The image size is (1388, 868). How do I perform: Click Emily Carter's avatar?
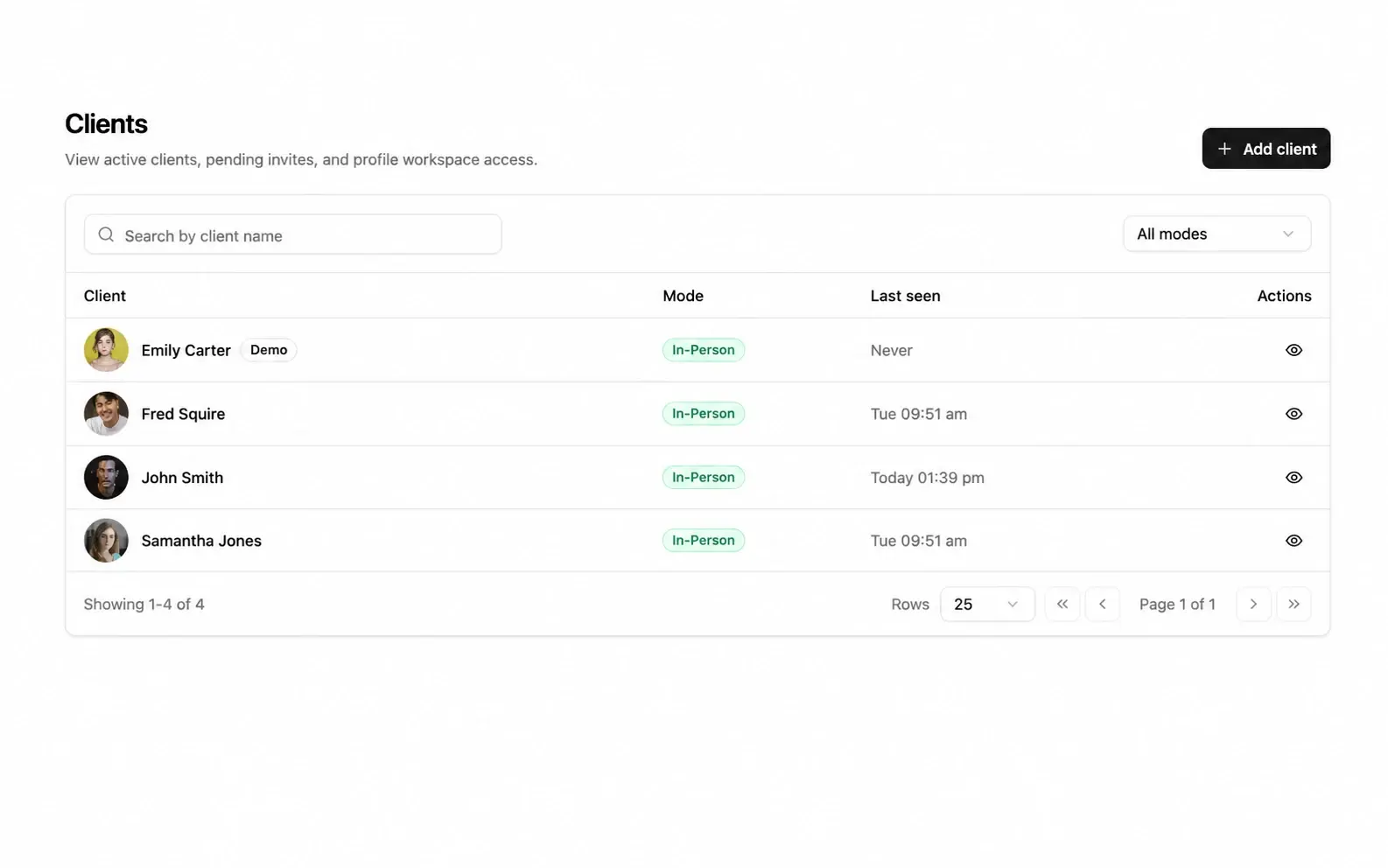coord(106,350)
